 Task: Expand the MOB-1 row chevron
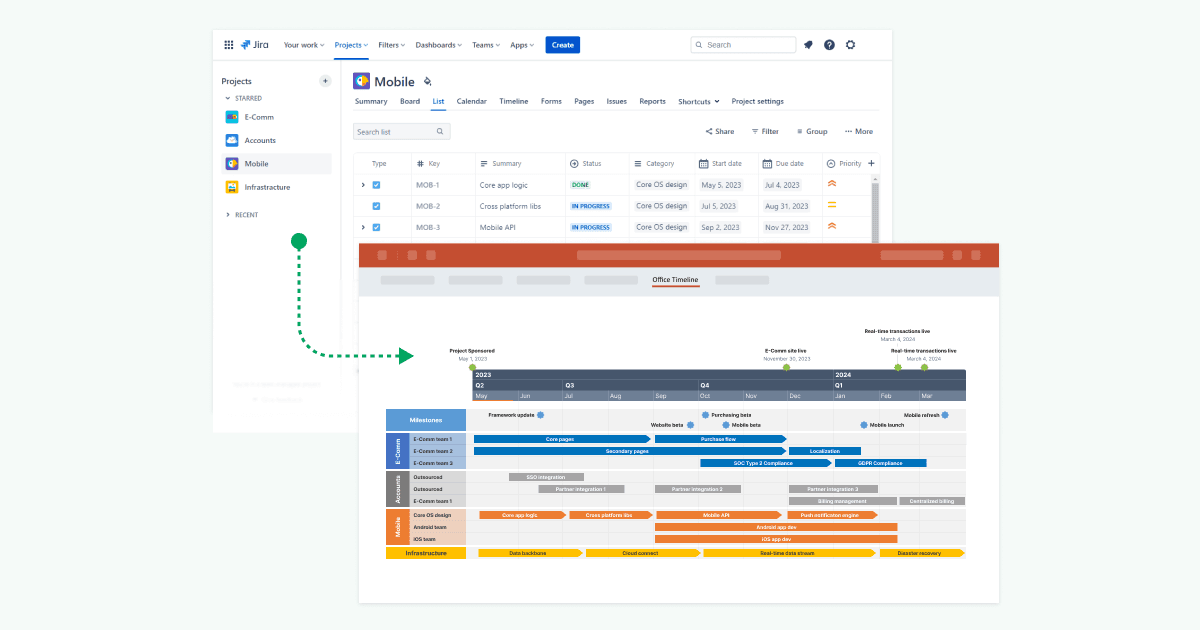pyautogui.click(x=362, y=184)
